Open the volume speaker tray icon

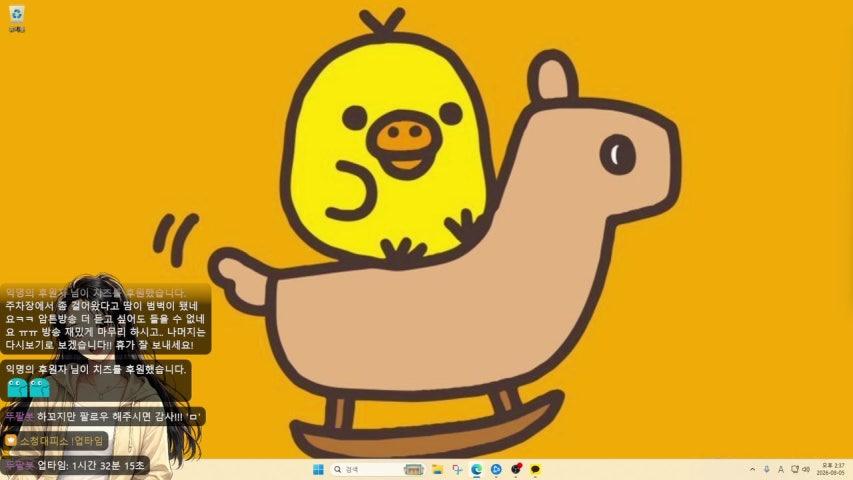(x=806, y=469)
